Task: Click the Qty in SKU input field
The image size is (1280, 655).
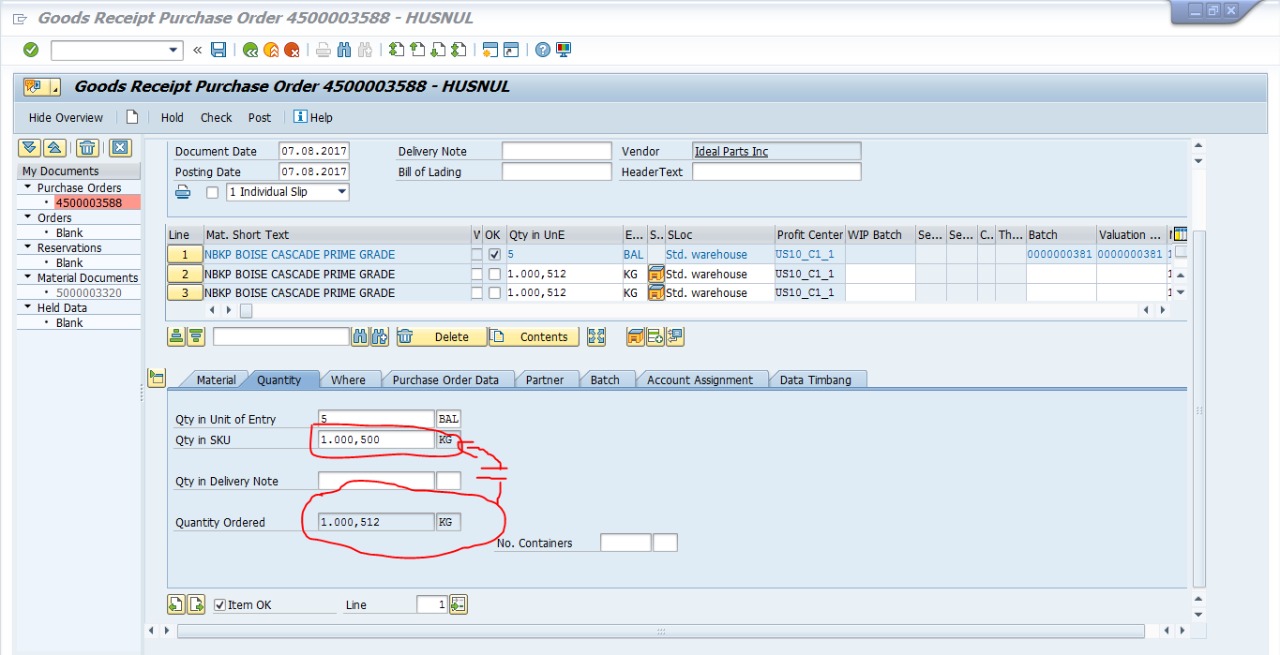Action: pos(376,440)
